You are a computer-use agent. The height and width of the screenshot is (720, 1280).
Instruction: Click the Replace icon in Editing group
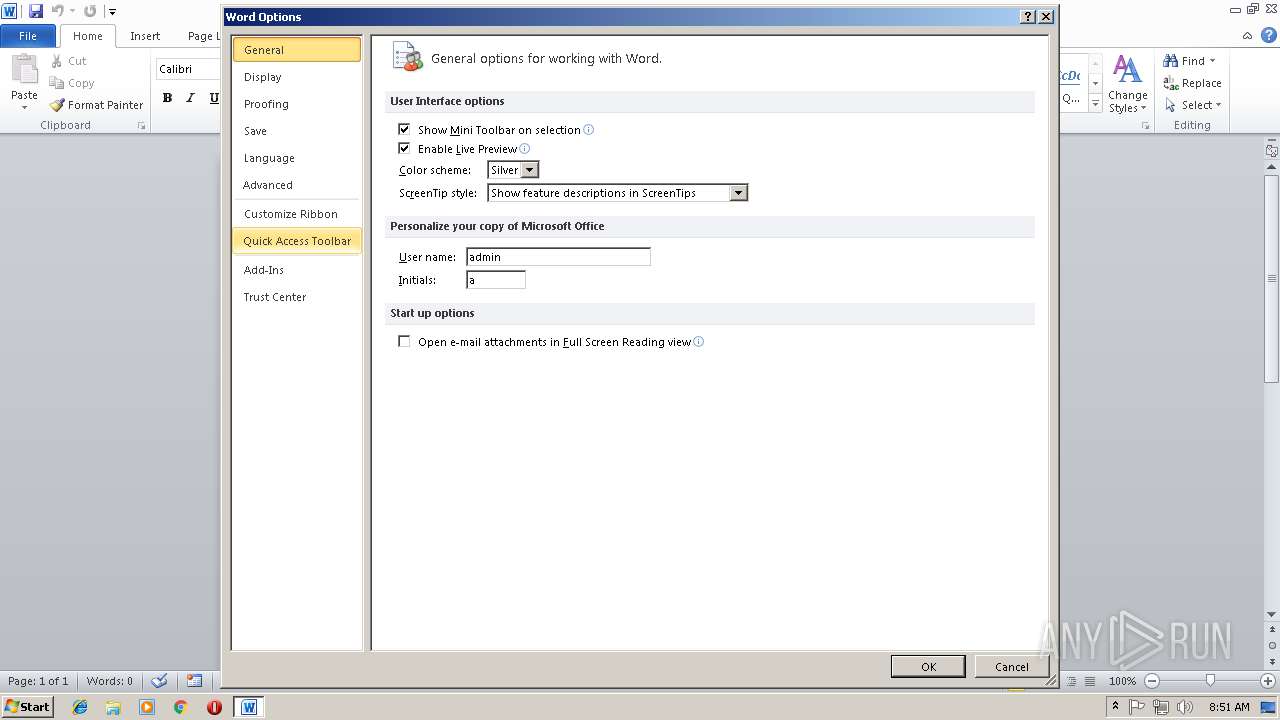[1171, 83]
